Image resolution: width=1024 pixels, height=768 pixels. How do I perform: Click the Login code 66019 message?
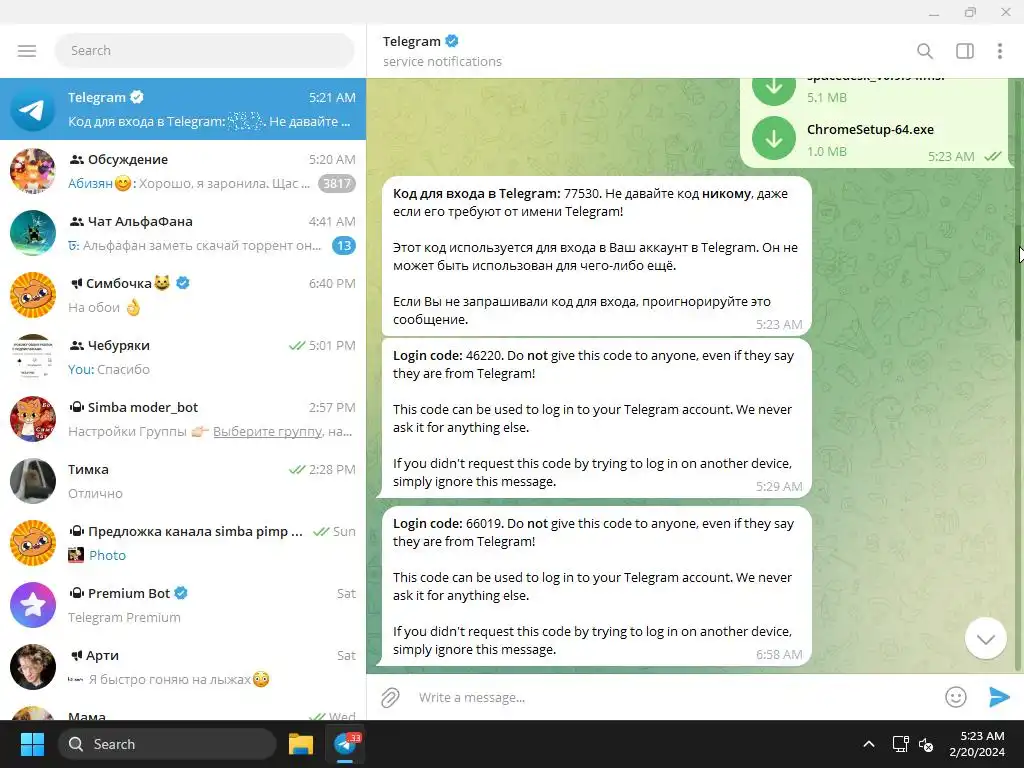tap(597, 586)
